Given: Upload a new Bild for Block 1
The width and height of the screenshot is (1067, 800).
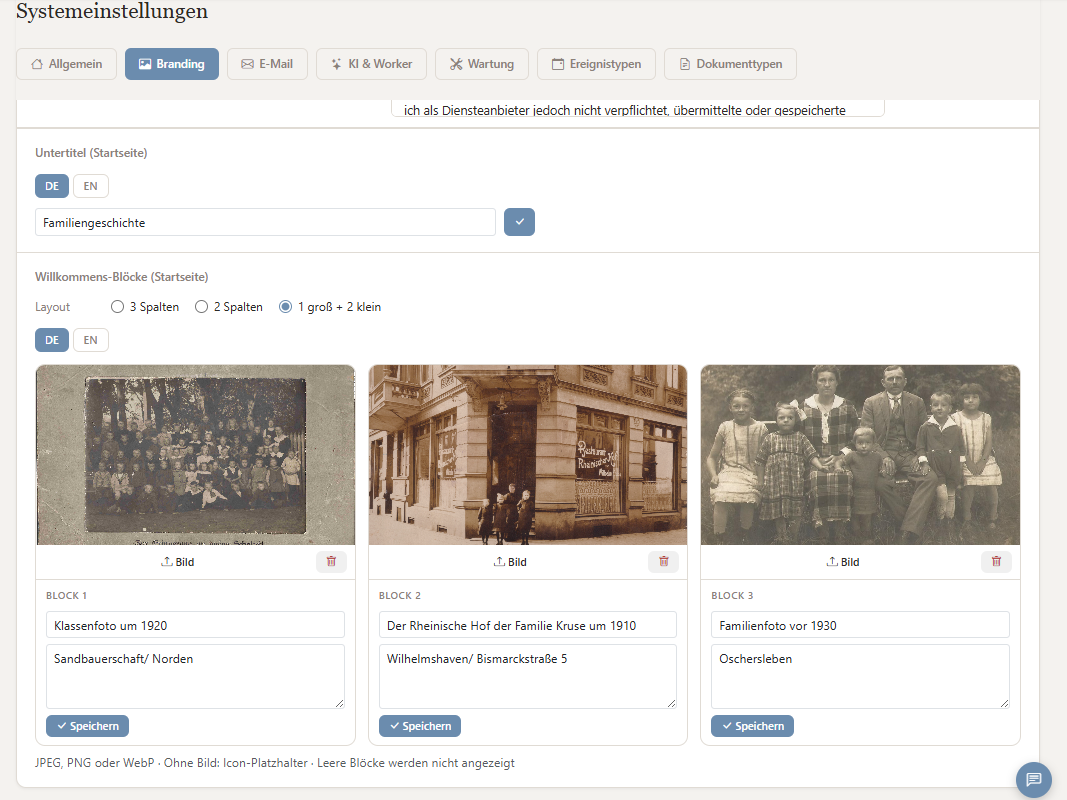Looking at the screenshot, I should click(178, 562).
